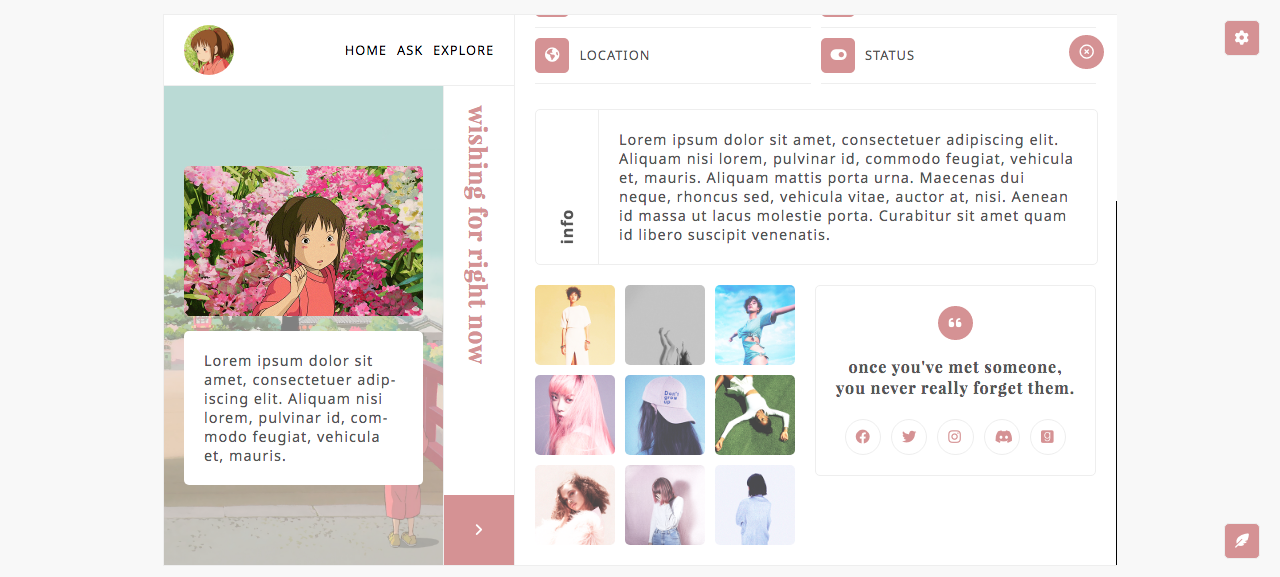The width and height of the screenshot is (1280, 577).
Task: Click the toggle icon beside STATUS
Action: [838, 55]
